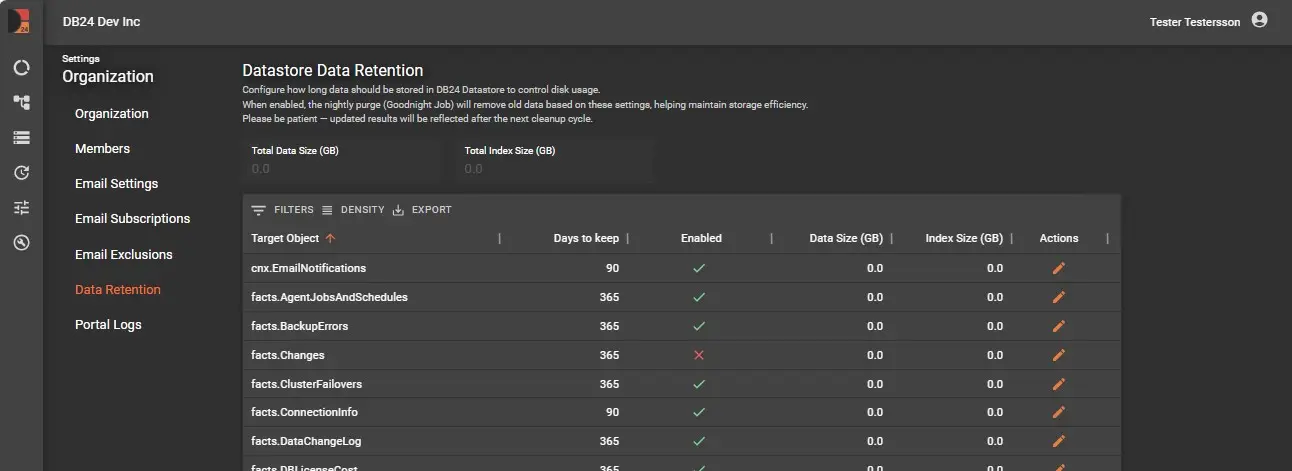Click the pencil icon for facts.Changes
Viewport: 1292px width, 471px height.
coord(1059,355)
